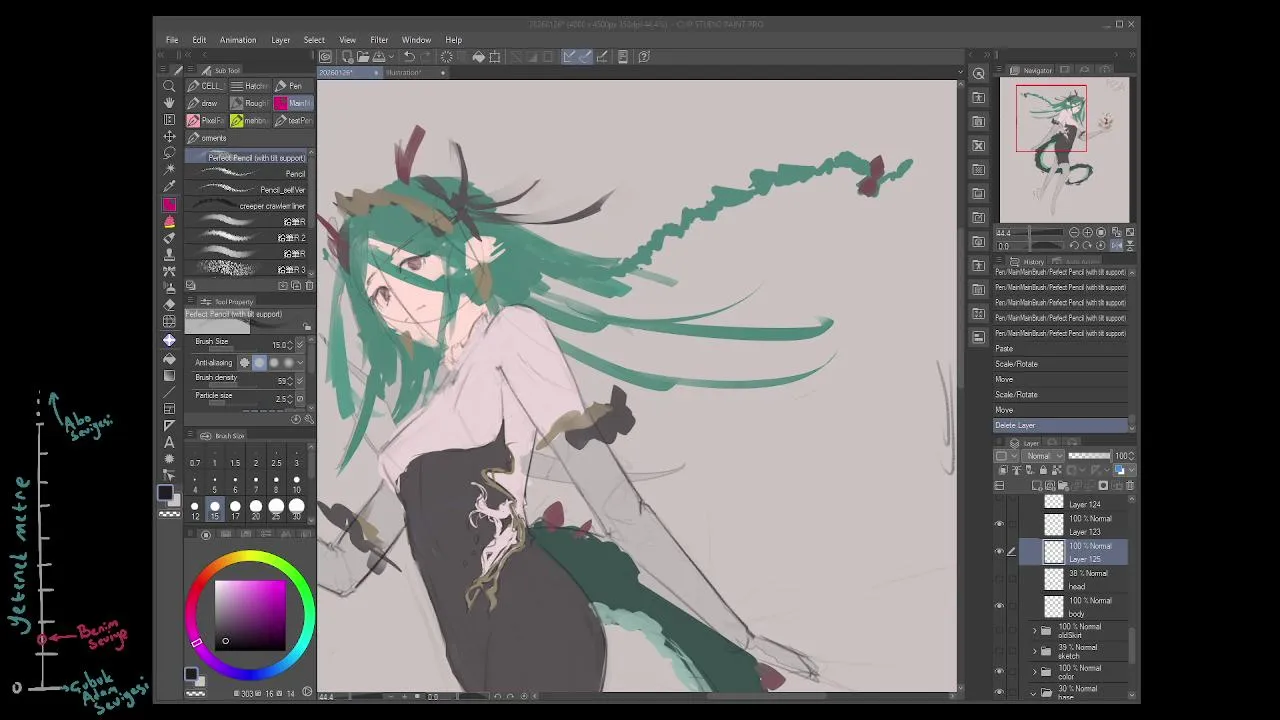
Task: Click the Open file icon in command bar
Action: click(x=363, y=57)
